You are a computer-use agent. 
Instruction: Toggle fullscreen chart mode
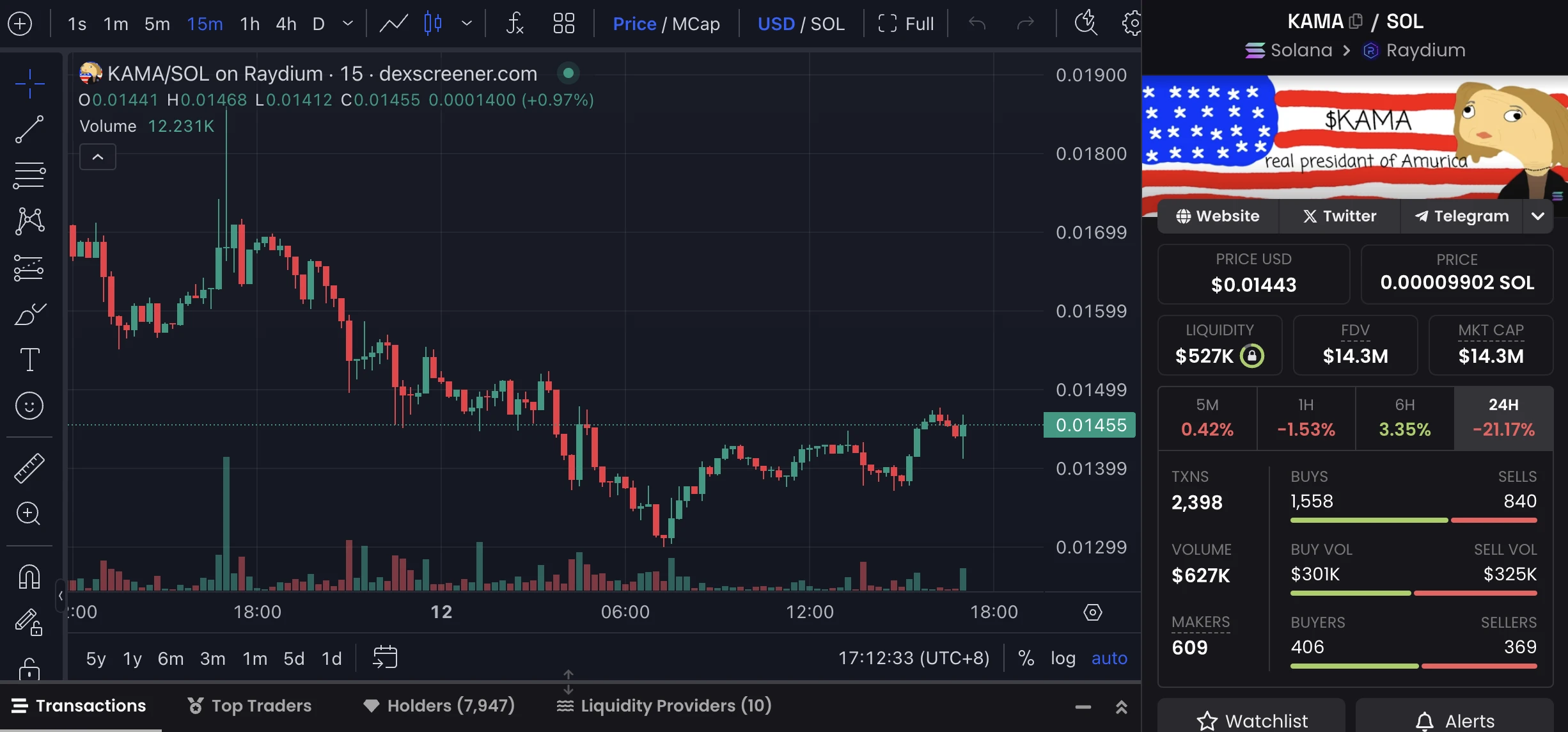click(904, 22)
